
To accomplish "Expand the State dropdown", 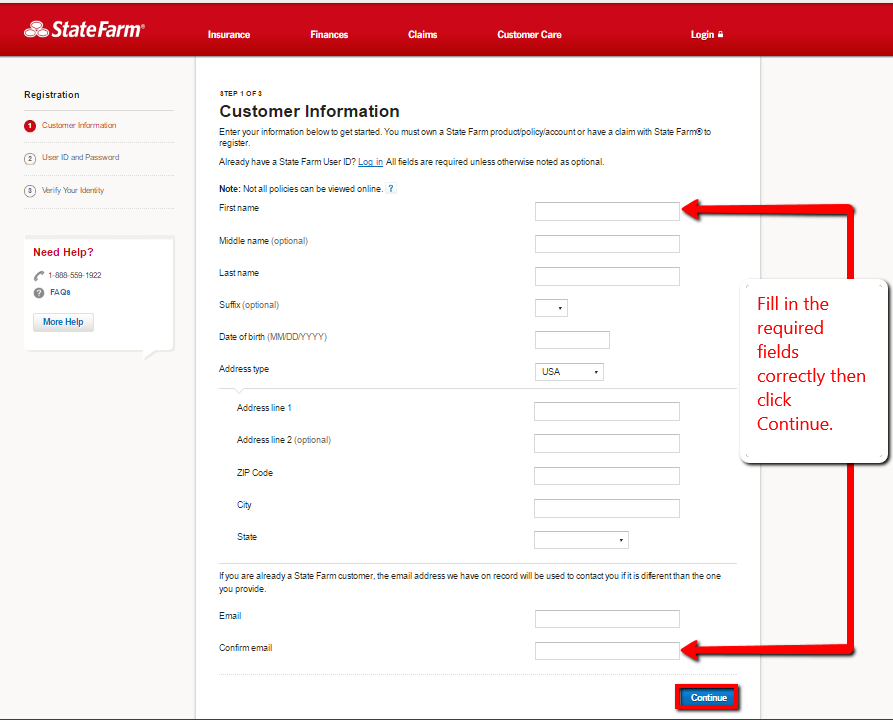I will pos(581,540).
